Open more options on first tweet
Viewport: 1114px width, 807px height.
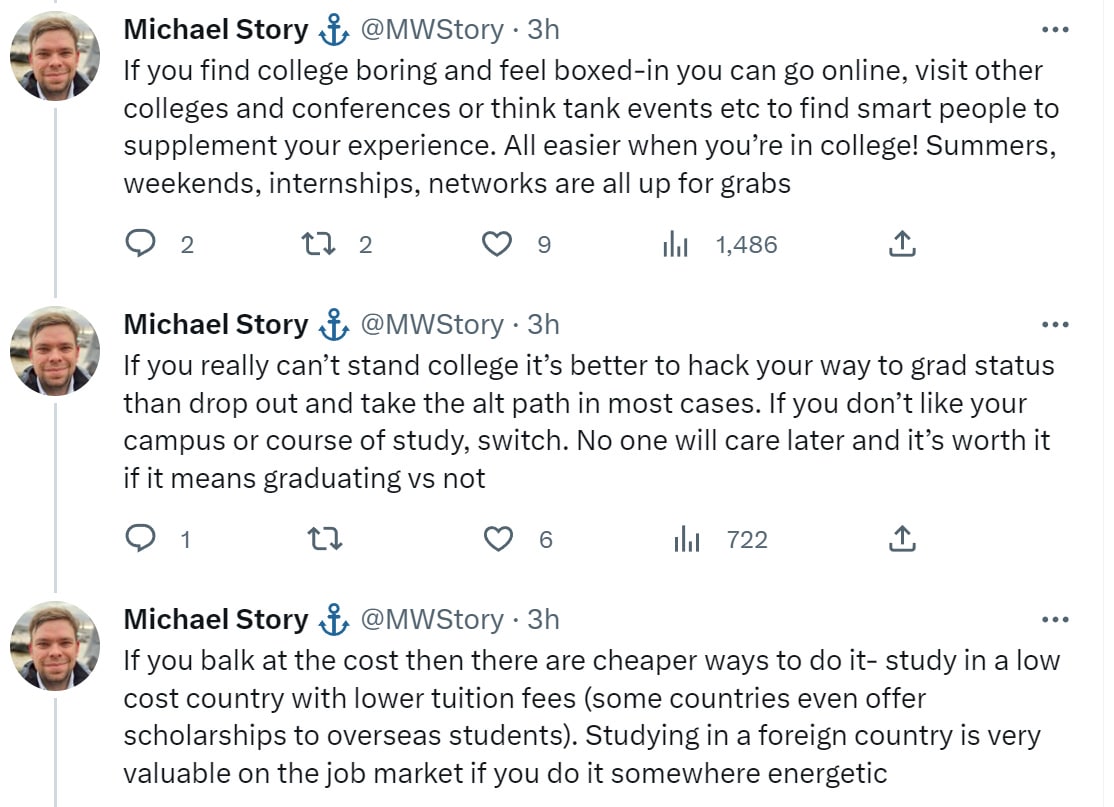point(1055,30)
